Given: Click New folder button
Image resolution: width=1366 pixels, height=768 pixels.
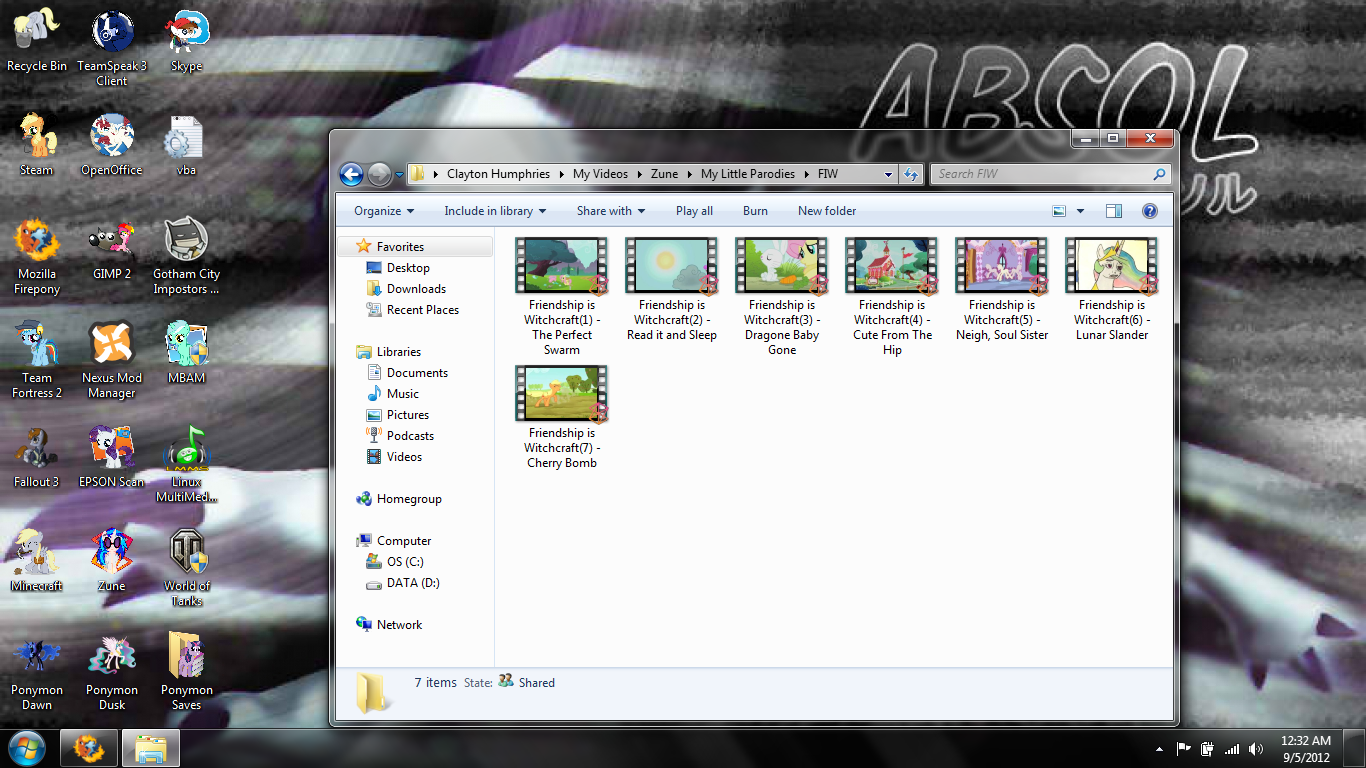Looking at the screenshot, I should (x=827, y=211).
